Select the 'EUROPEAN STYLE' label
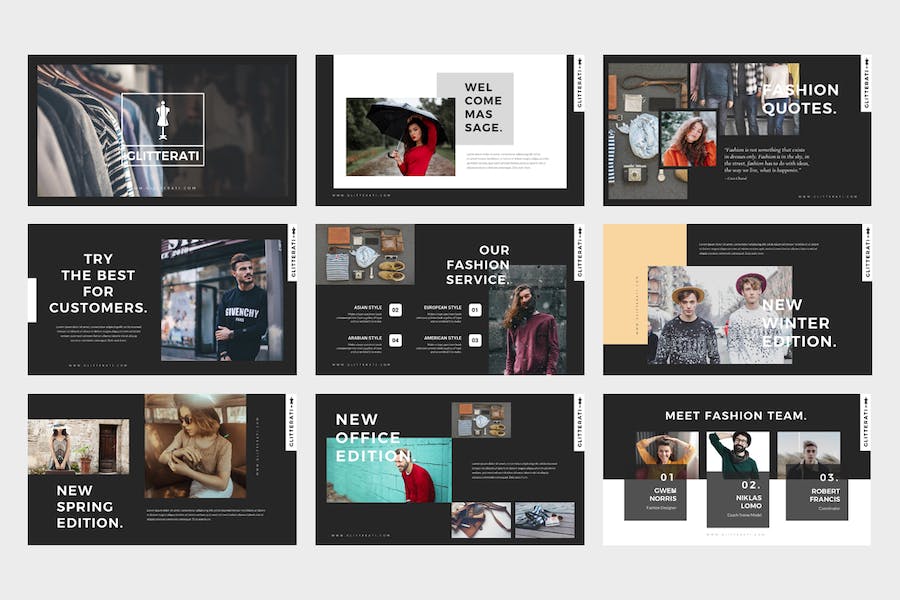 (x=443, y=308)
